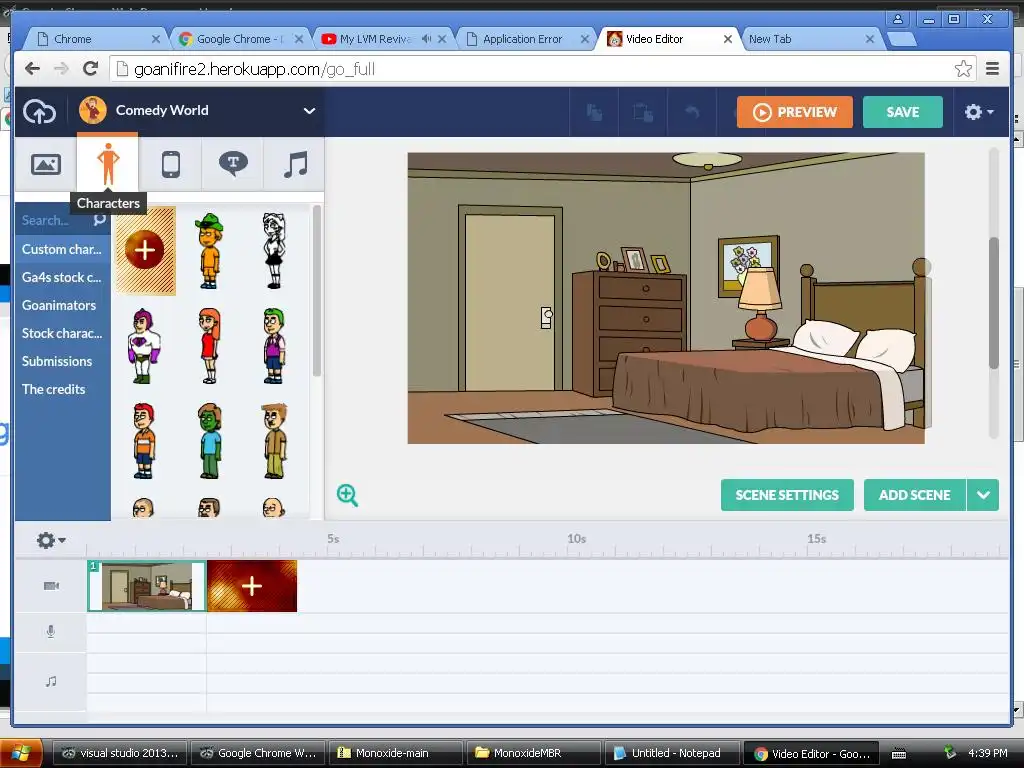Click the browser back arrow
The width and height of the screenshot is (1024, 768).
(x=33, y=69)
